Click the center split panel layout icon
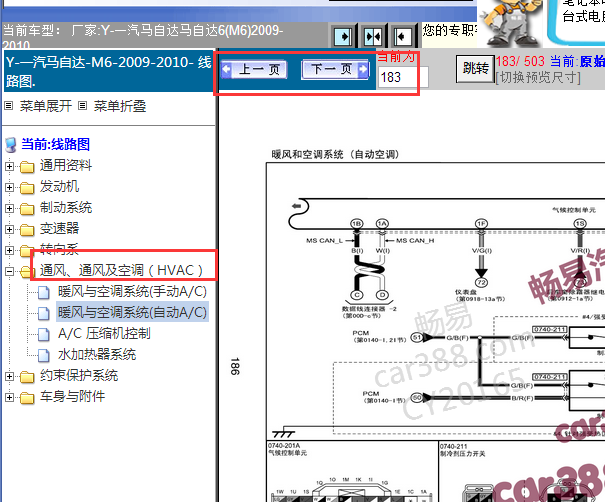 tap(373, 37)
